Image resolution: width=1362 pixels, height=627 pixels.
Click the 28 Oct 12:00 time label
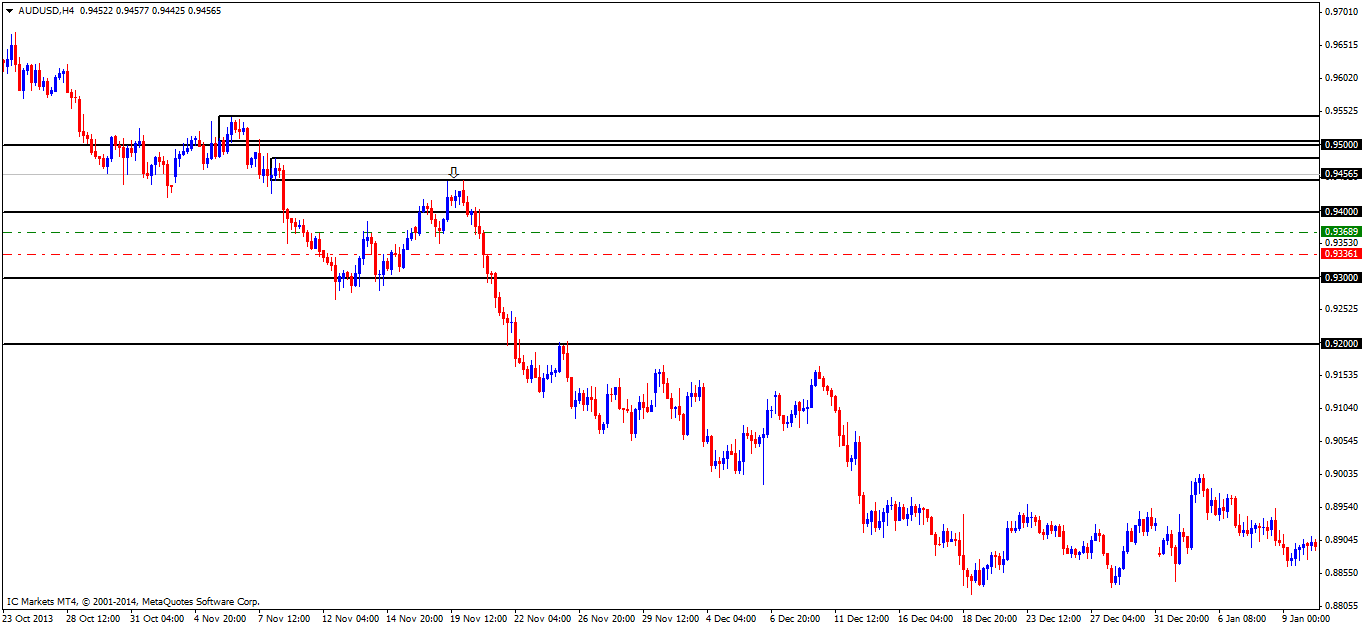click(93, 619)
